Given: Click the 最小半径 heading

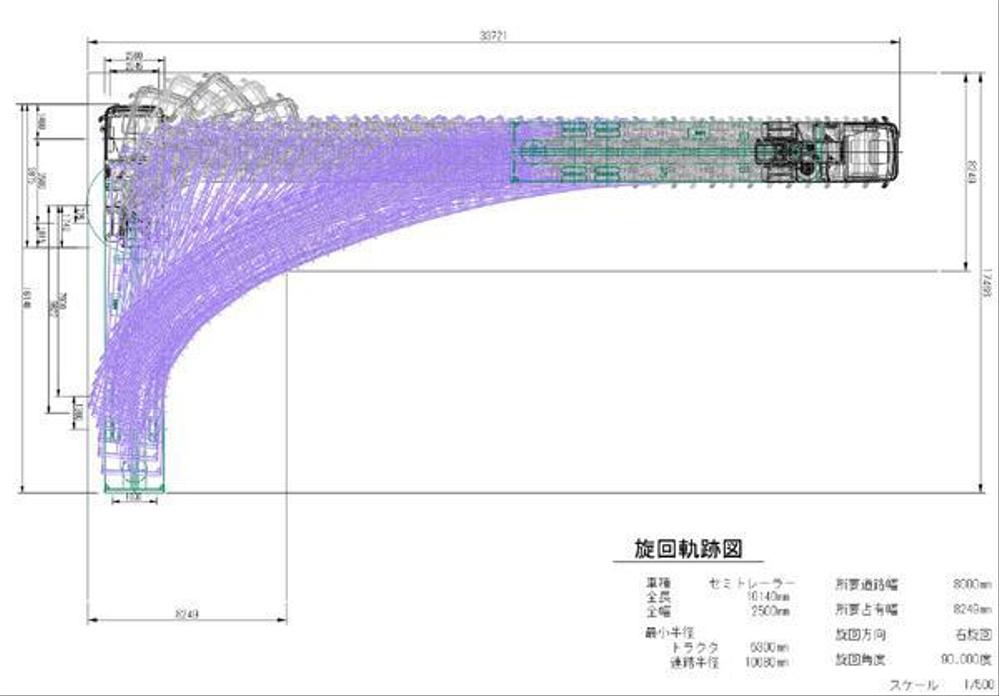Looking at the screenshot, I should (x=670, y=633).
